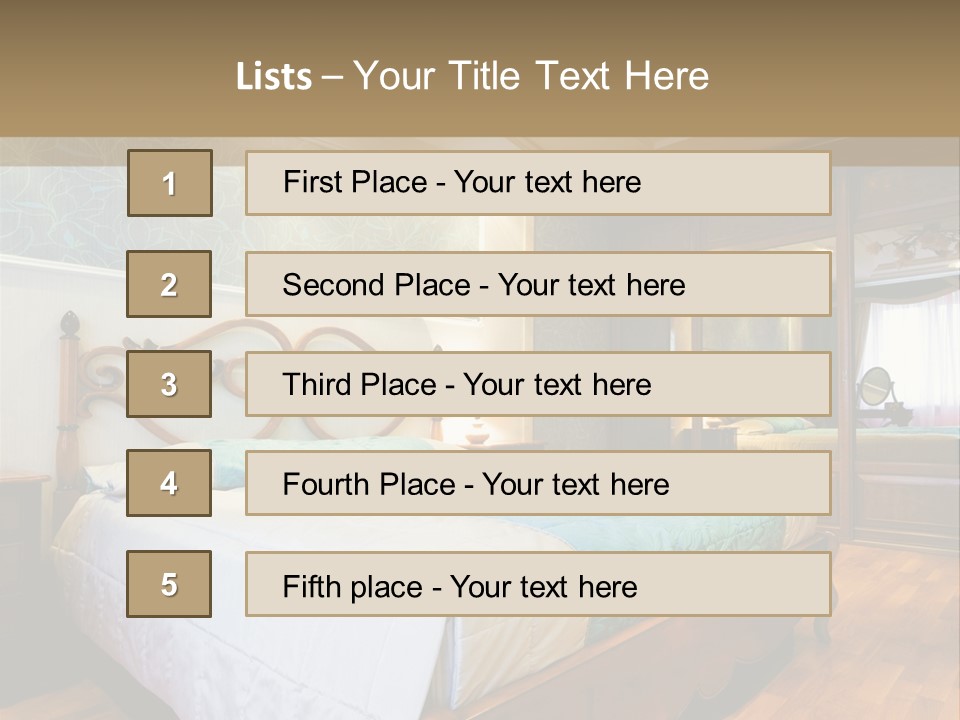Image resolution: width=960 pixels, height=720 pixels.
Task: Click the number 3 box
Action: pos(169,384)
